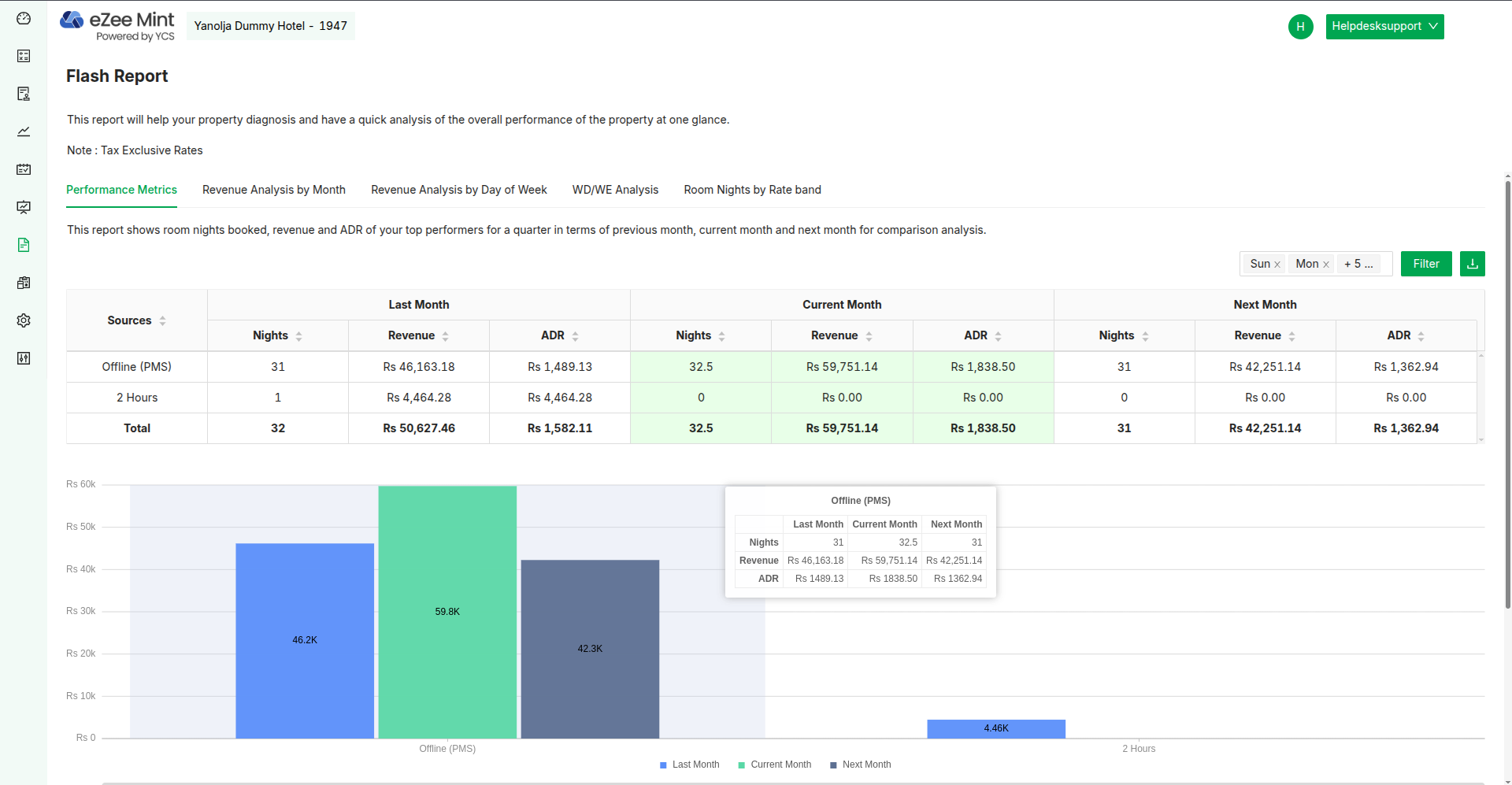Open the presentation chart icon in sidebar
This screenshot has width=1512, height=785.
[x=24, y=207]
